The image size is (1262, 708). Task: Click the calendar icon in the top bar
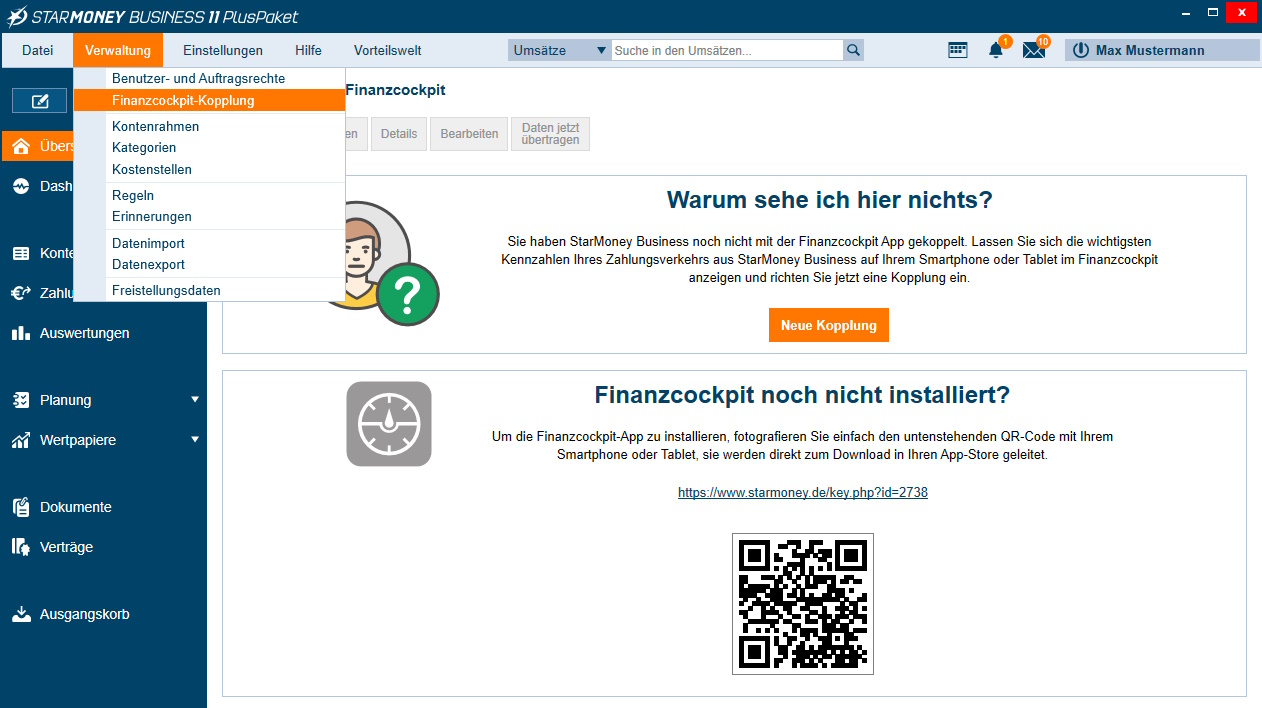point(957,50)
